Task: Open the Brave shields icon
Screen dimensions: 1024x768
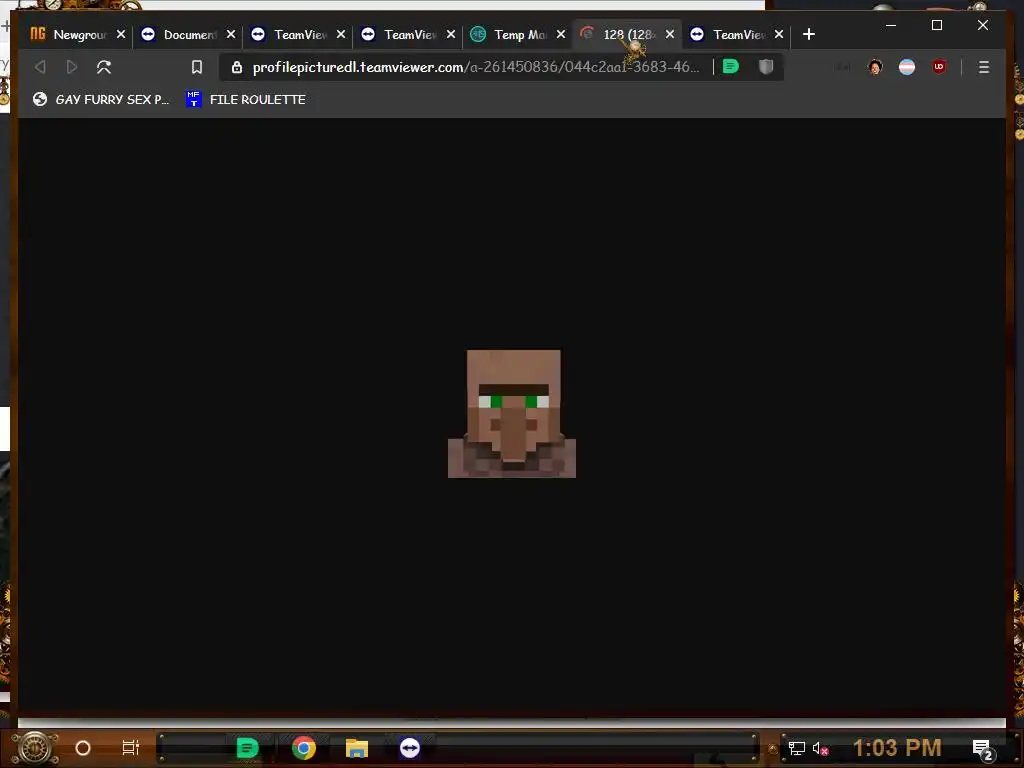Action: coord(766,67)
